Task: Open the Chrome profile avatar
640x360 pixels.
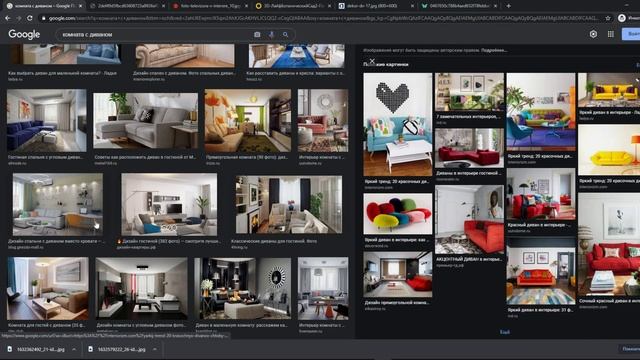Action: 622,18
